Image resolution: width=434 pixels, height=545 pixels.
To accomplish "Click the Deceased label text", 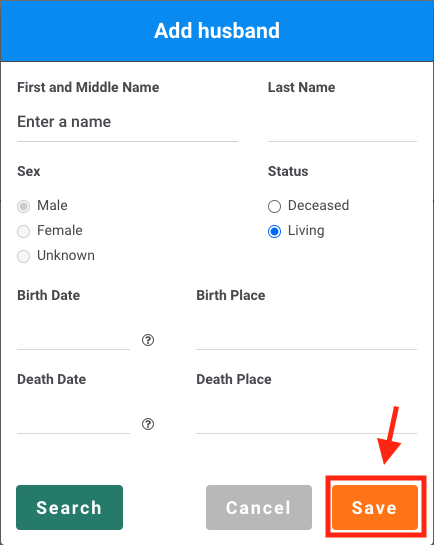I will pyautogui.click(x=318, y=205).
